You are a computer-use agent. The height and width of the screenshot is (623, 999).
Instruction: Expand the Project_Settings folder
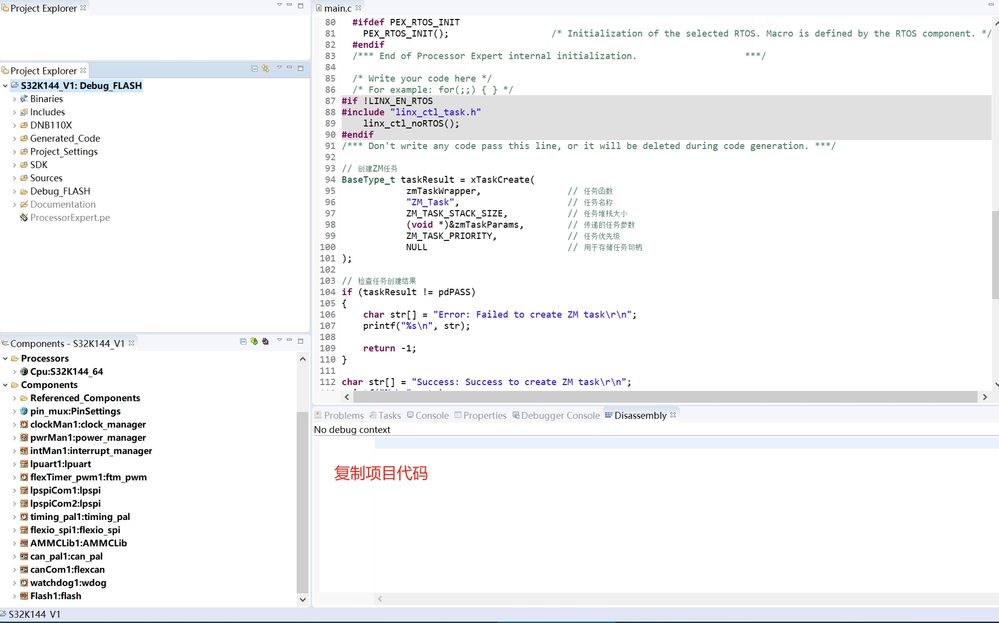(x=14, y=152)
